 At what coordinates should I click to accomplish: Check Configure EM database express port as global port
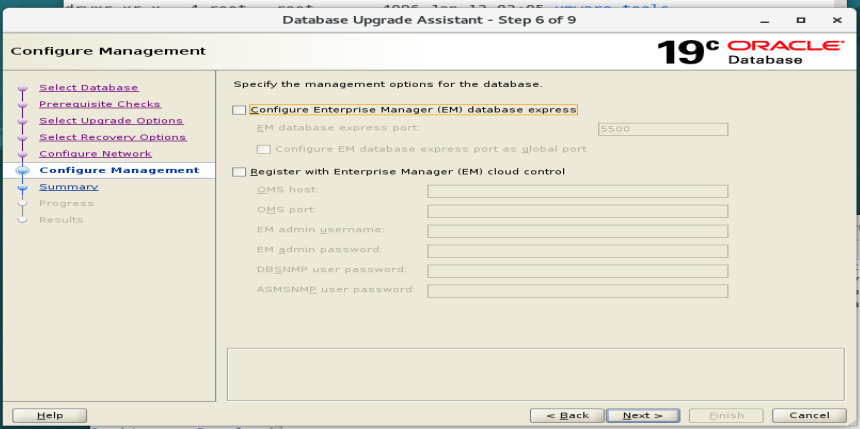(264, 149)
